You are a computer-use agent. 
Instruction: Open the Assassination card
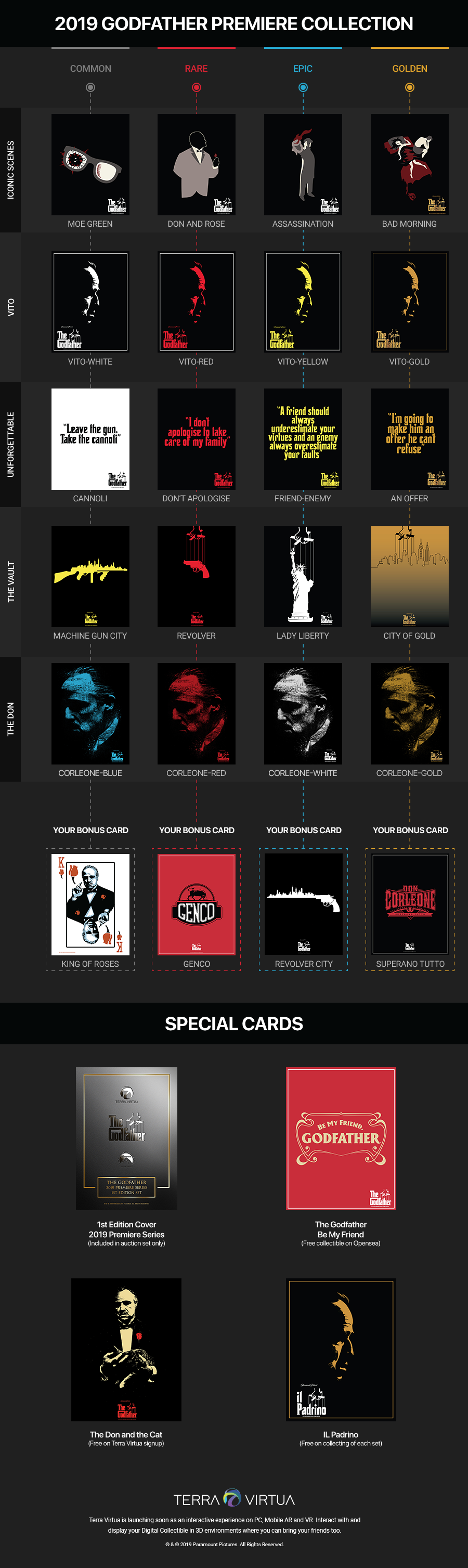point(303,164)
